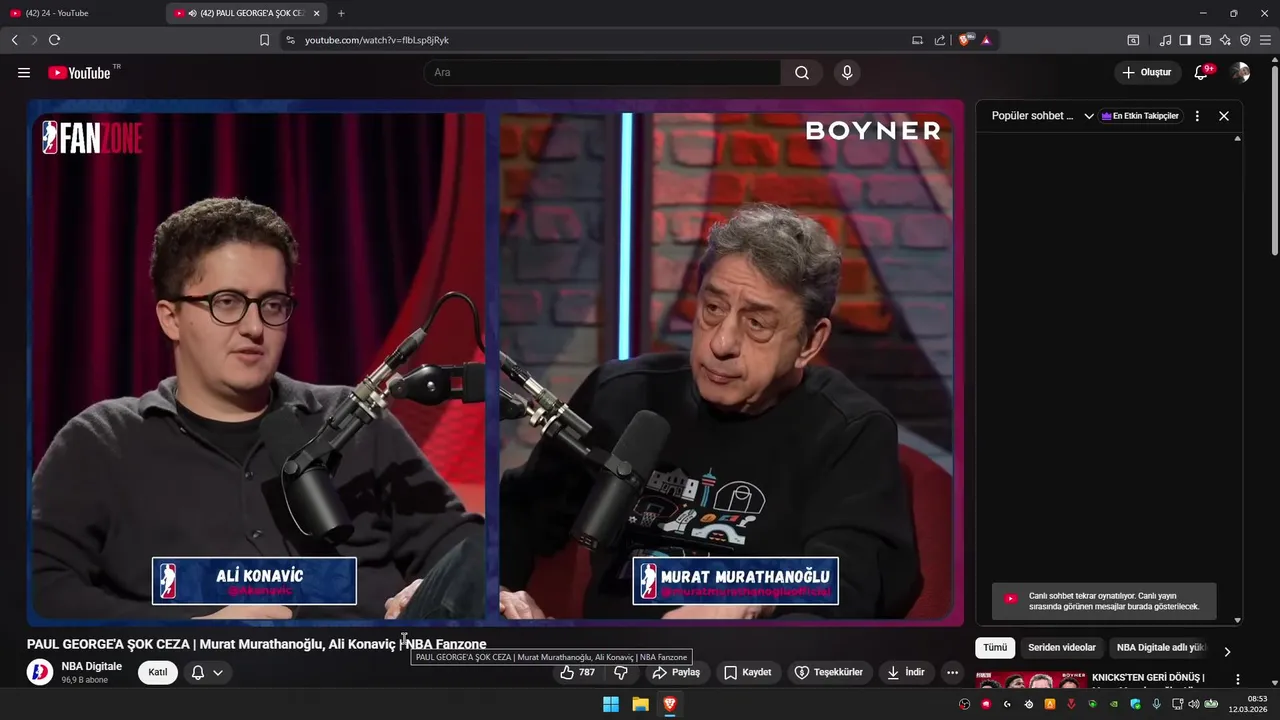Viewport: 1280px width, 720px height.
Task: Click the Ara search input field
Action: (x=602, y=72)
